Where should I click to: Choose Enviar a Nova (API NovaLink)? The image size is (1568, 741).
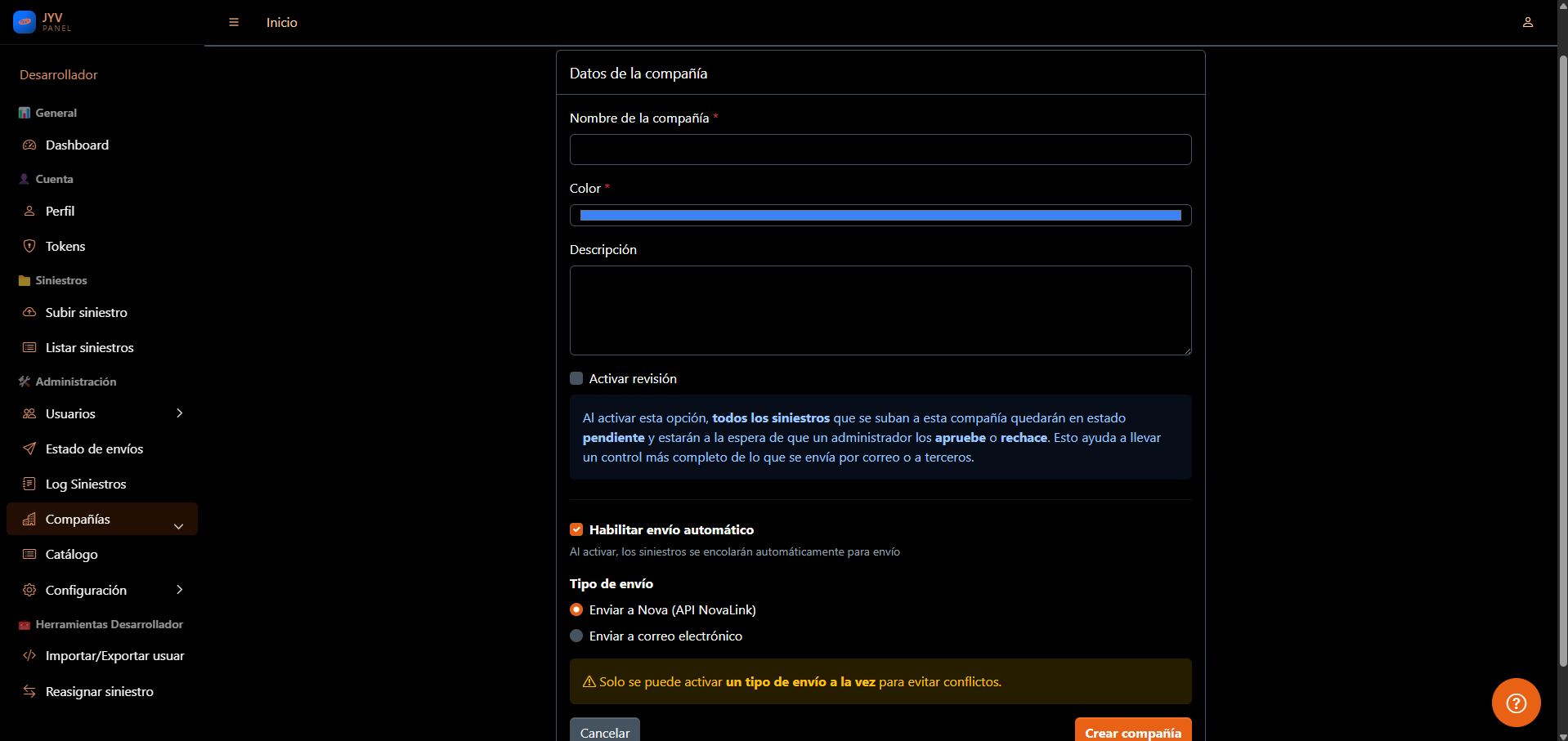point(576,609)
